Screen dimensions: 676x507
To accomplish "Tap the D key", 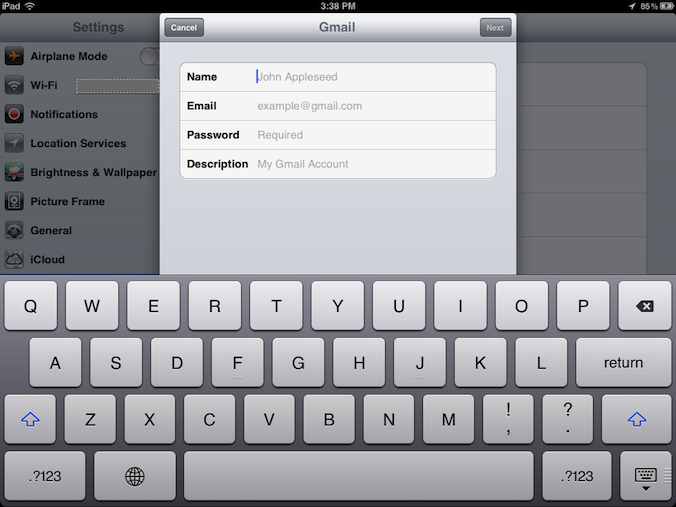I will pyautogui.click(x=177, y=362).
